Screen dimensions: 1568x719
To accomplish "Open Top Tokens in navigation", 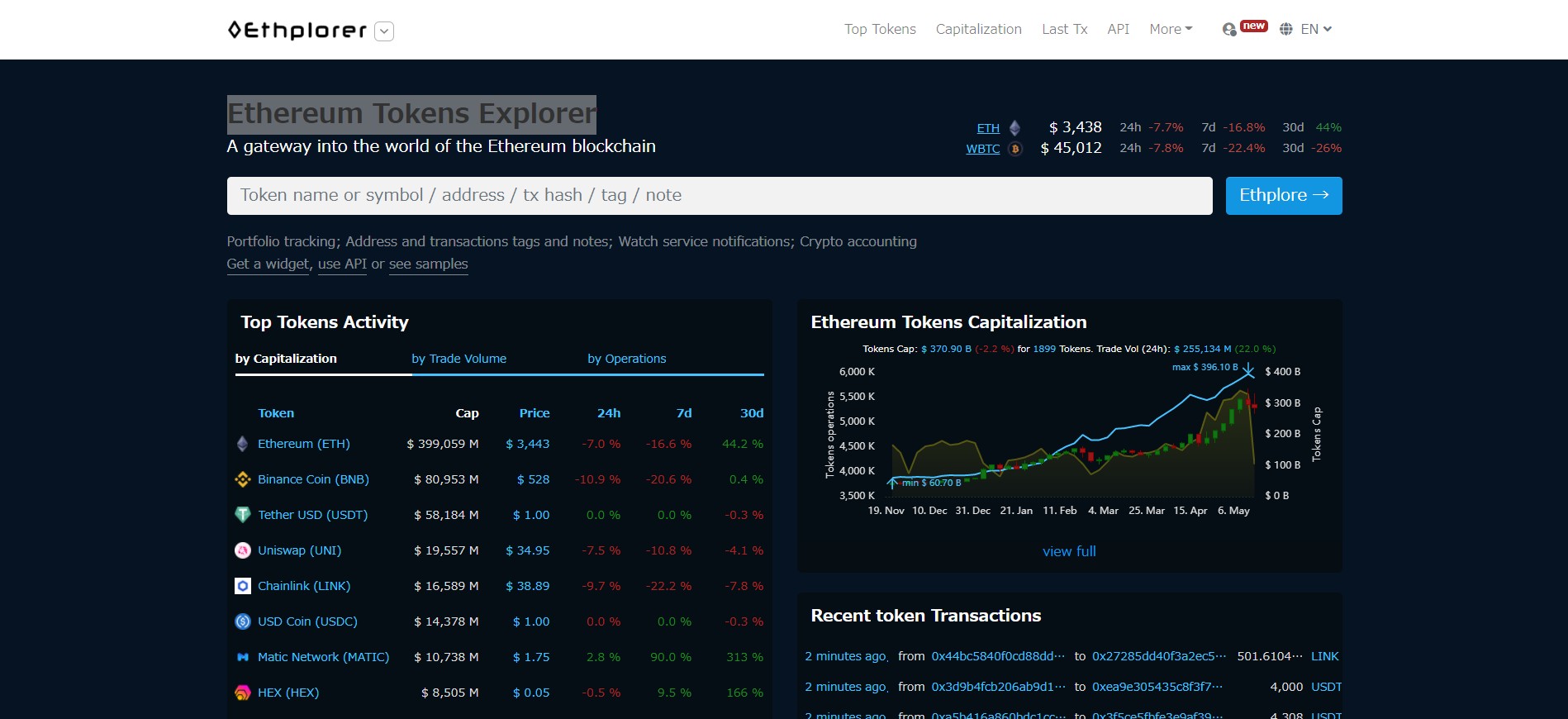I will [x=880, y=29].
